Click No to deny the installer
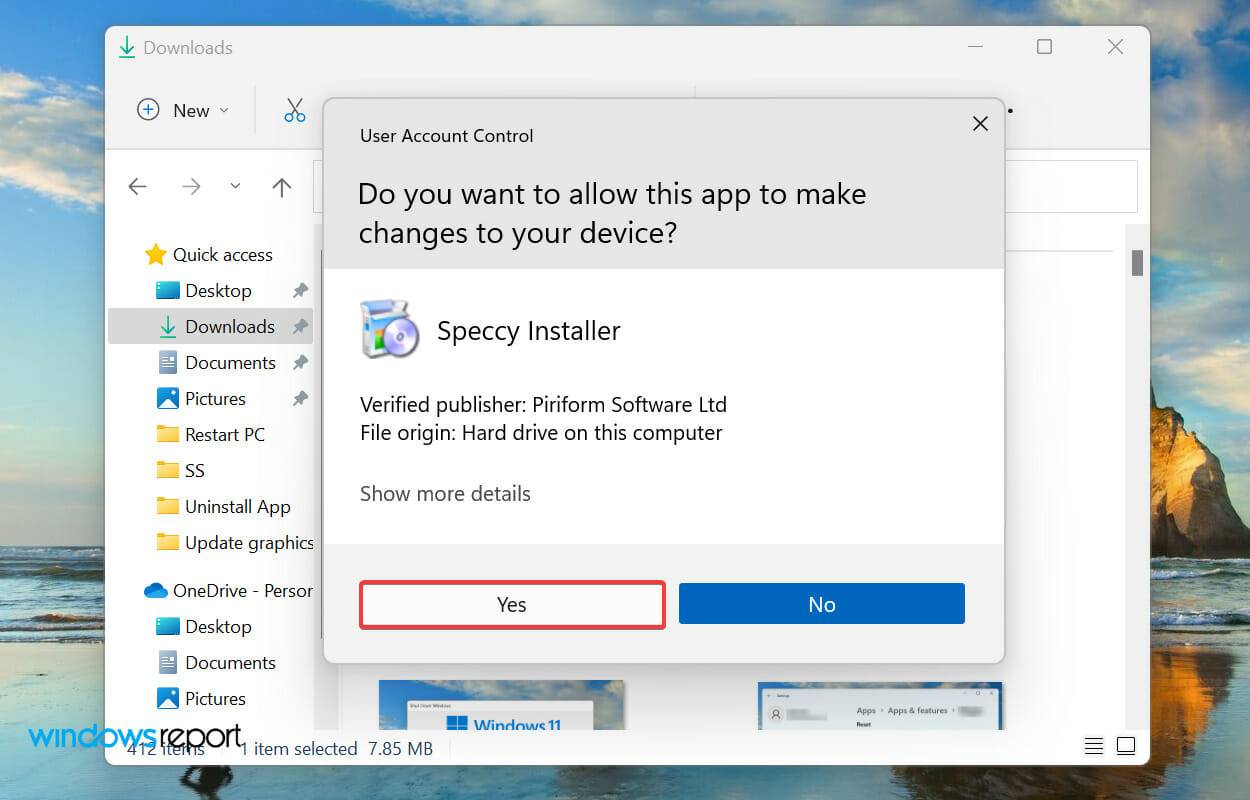 (x=821, y=603)
